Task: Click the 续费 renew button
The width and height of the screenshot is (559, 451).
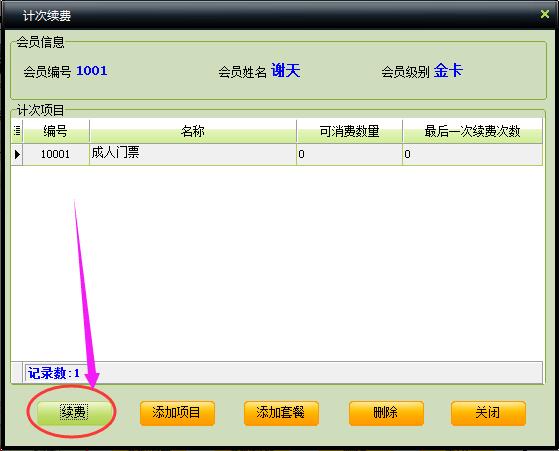Action: tap(73, 412)
